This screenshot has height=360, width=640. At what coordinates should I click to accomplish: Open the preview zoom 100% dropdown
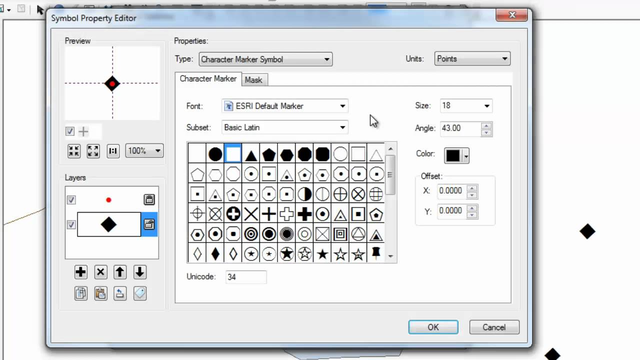tap(144, 151)
